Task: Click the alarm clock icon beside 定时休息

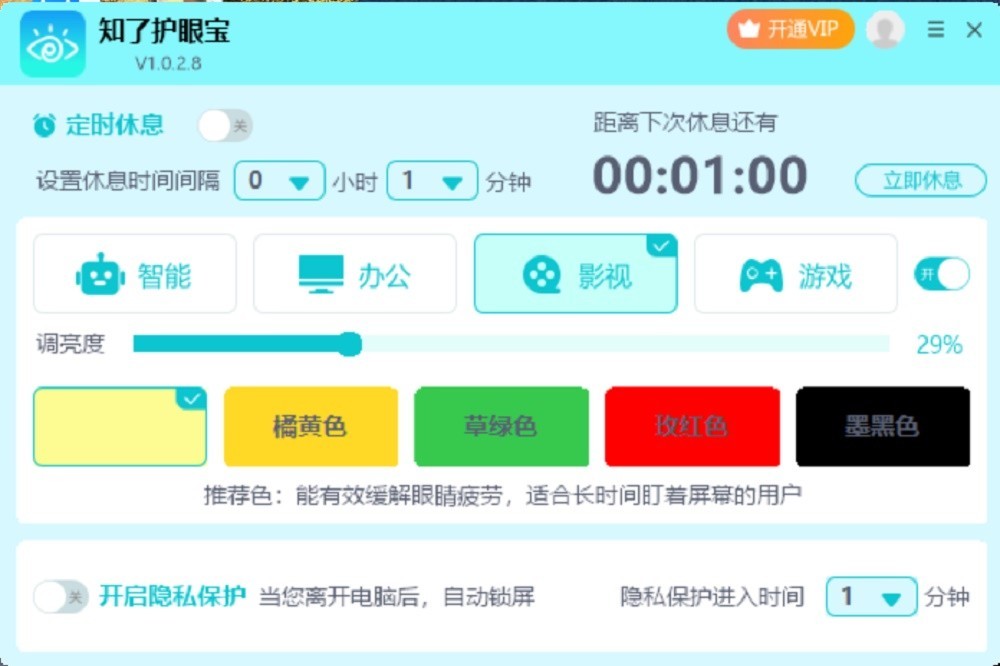Action: (45, 125)
